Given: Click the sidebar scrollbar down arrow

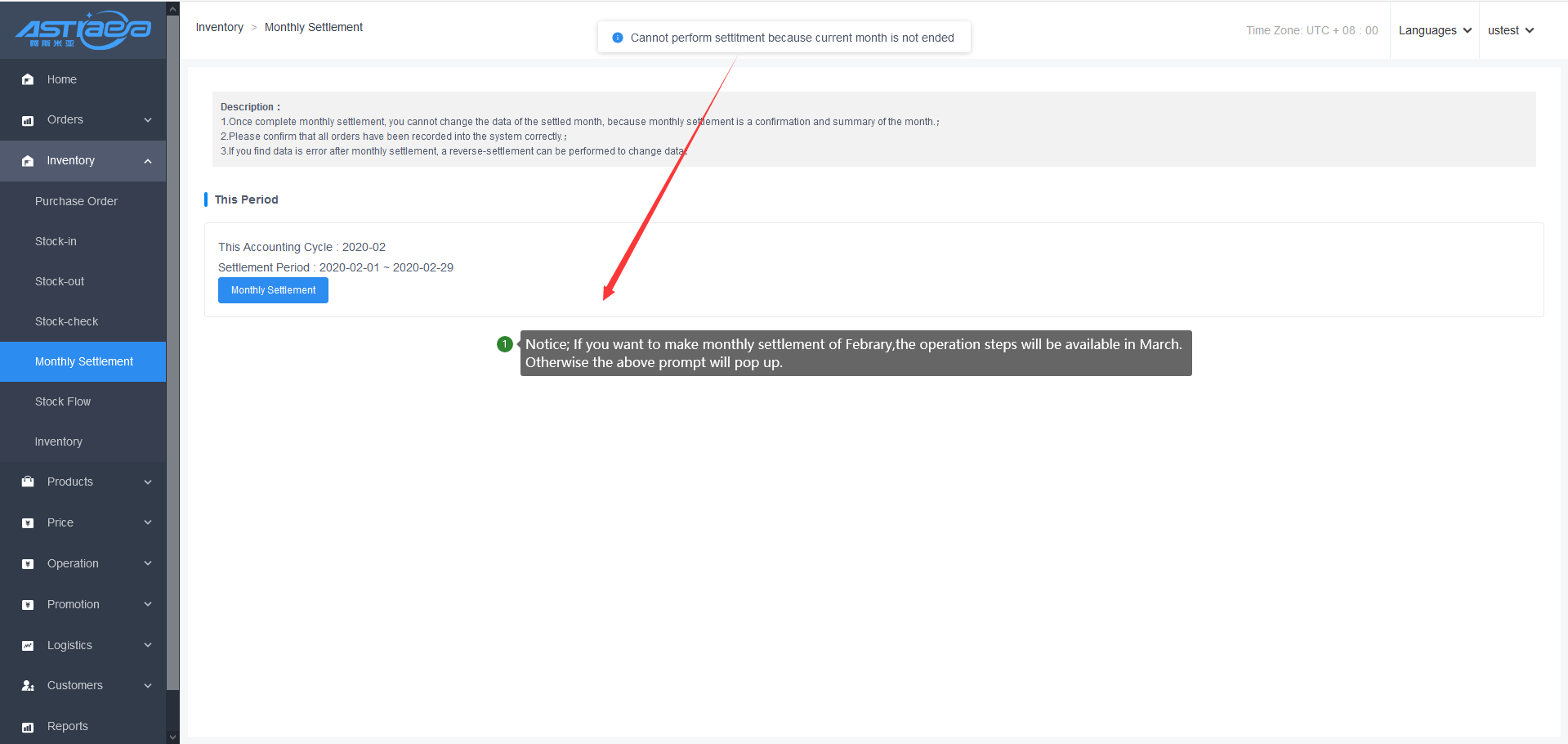Looking at the screenshot, I should click(172, 737).
